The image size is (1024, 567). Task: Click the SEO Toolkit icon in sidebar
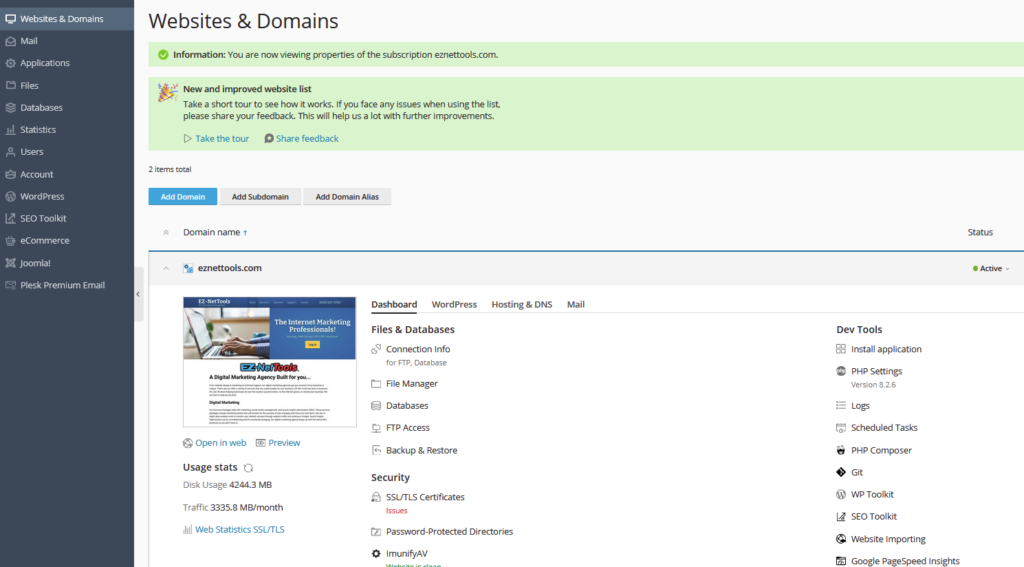point(10,219)
